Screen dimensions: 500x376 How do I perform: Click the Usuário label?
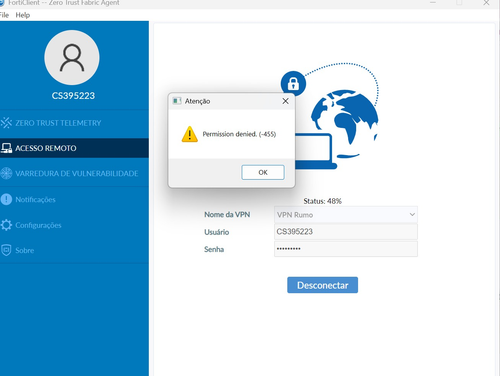coord(216,232)
